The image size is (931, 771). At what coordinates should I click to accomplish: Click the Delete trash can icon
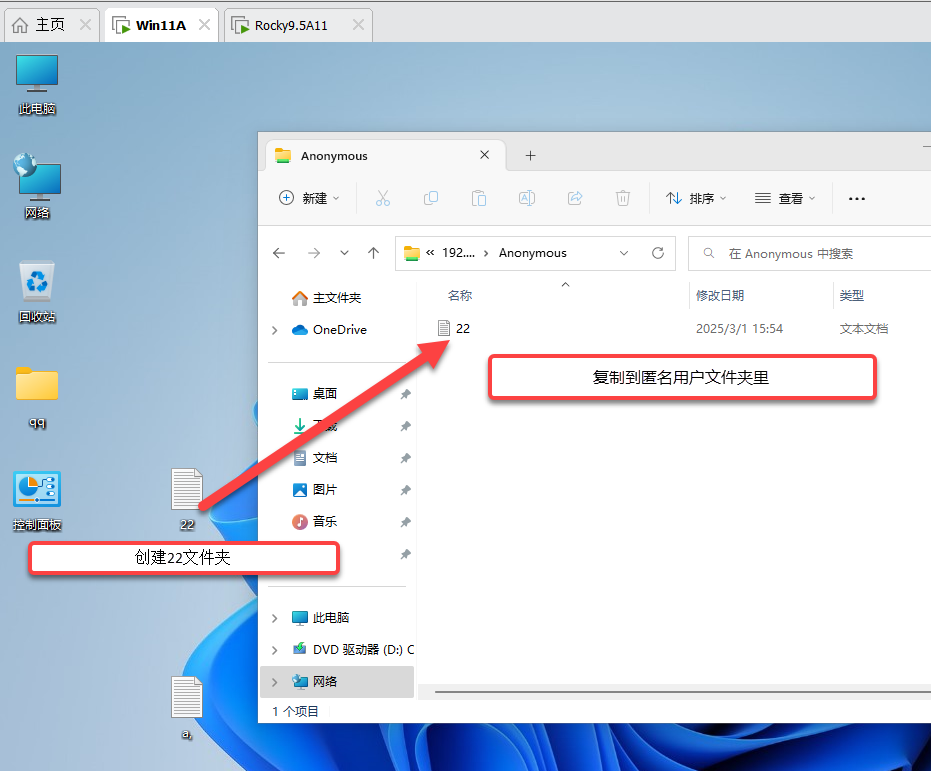623,198
